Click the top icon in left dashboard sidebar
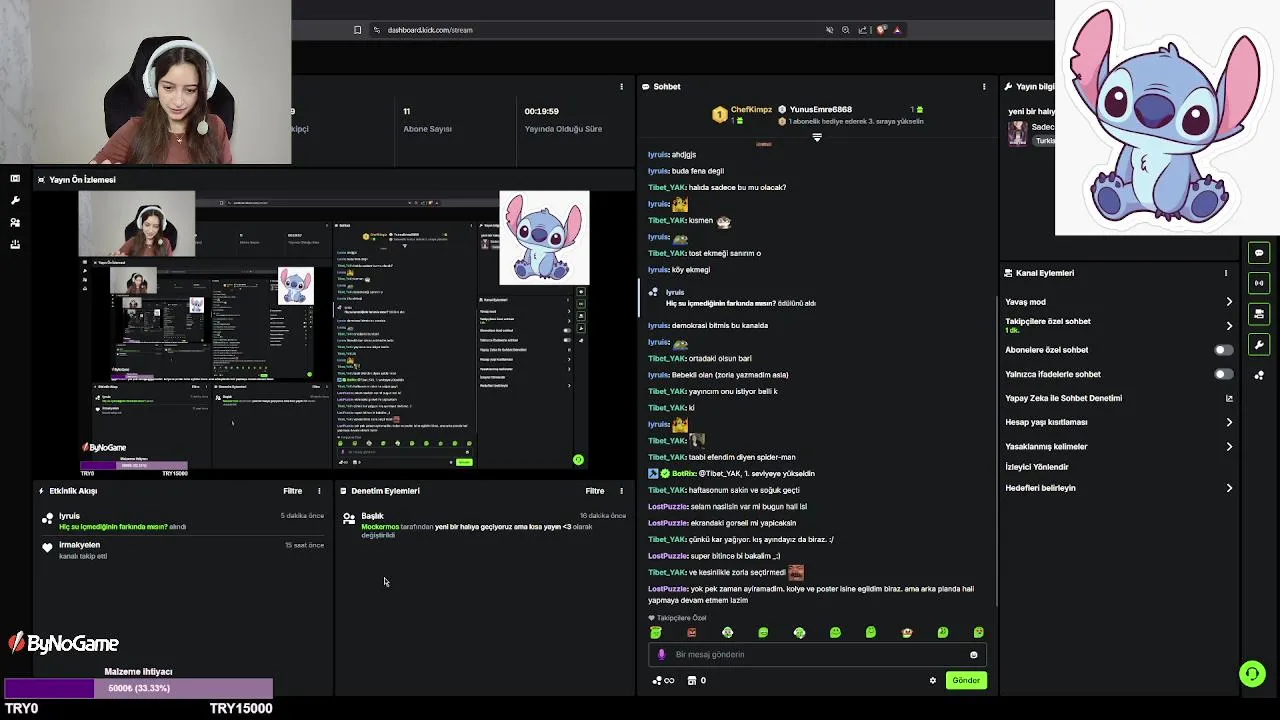The image size is (1280, 720). tap(15, 179)
